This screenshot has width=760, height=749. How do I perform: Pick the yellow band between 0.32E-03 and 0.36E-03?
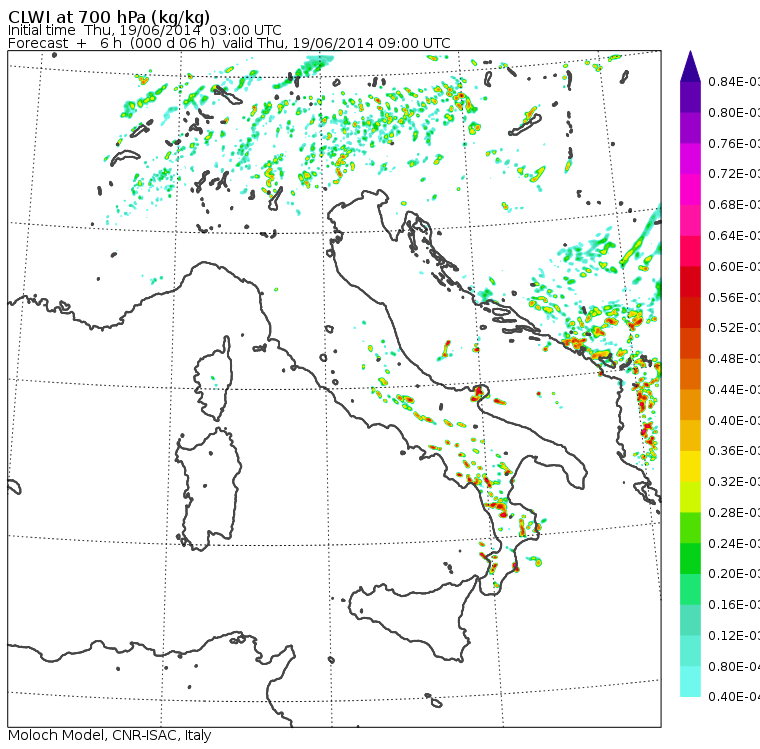pos(691,466)
